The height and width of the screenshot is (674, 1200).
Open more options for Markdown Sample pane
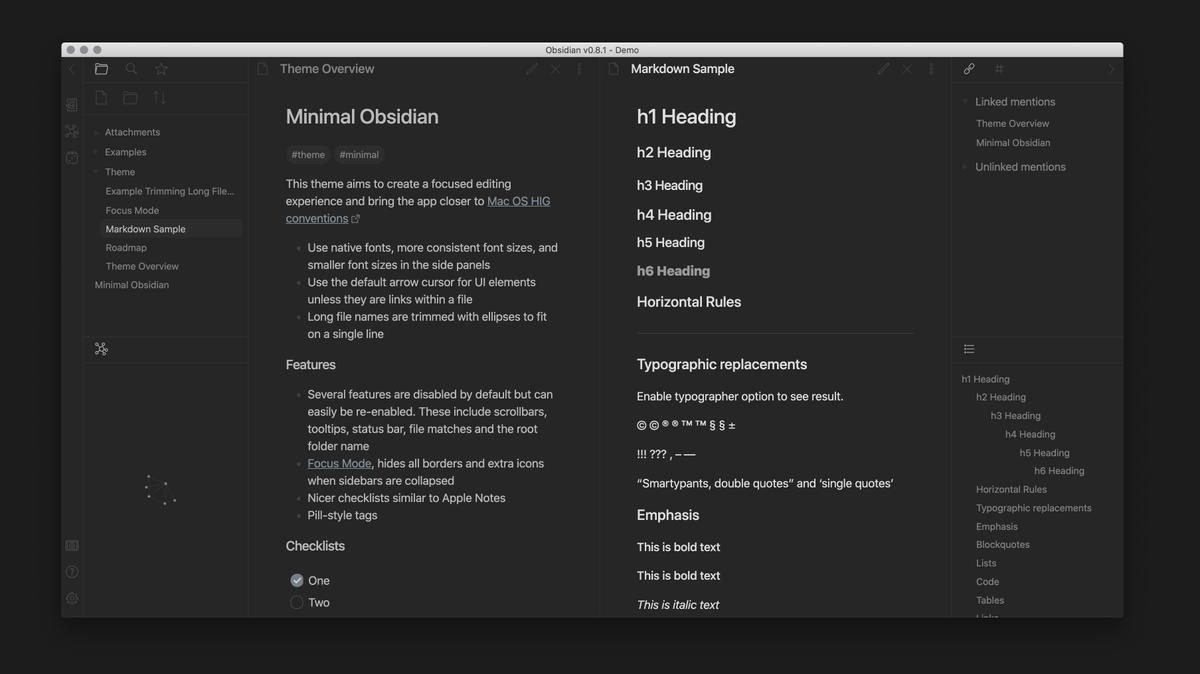coord(931,69)
